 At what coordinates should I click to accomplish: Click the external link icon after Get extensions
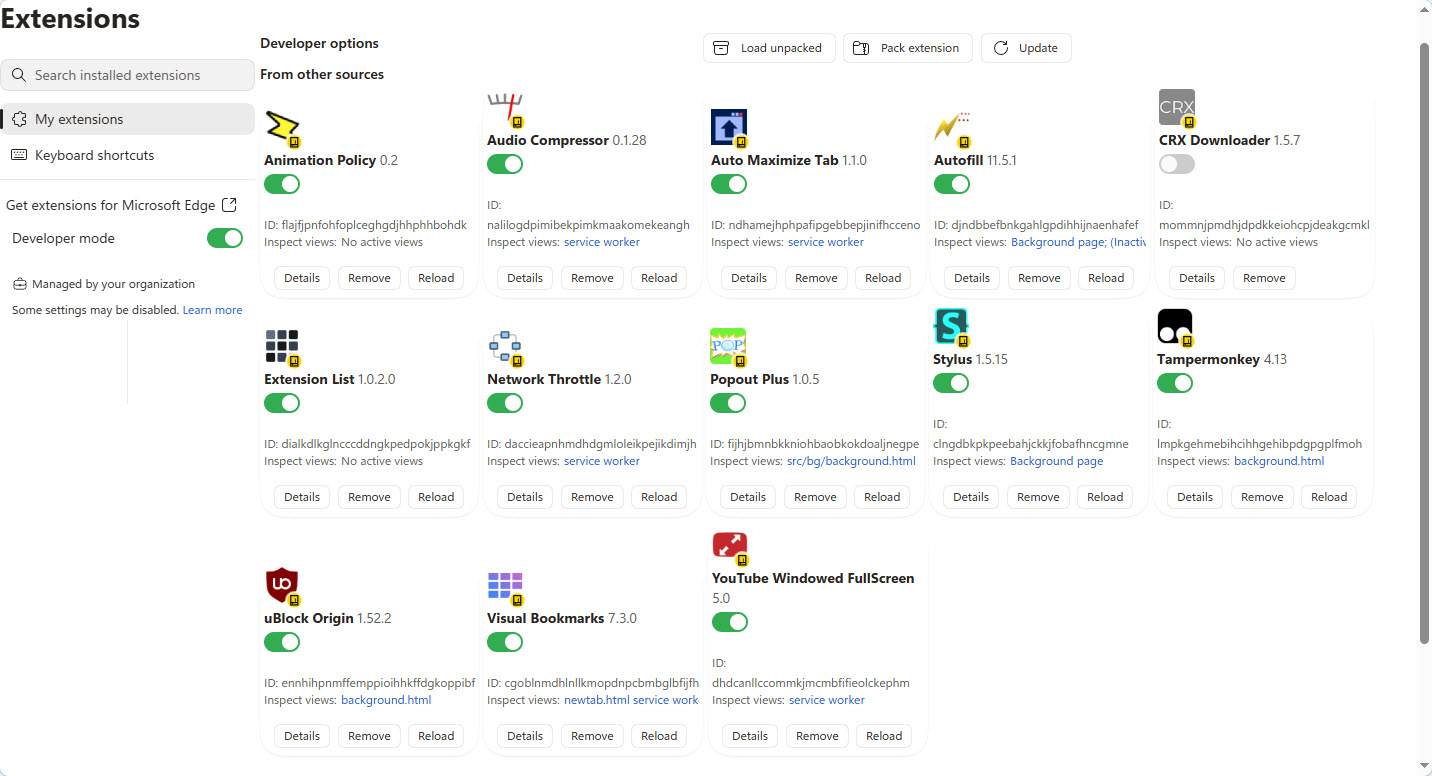coord(229,205)
